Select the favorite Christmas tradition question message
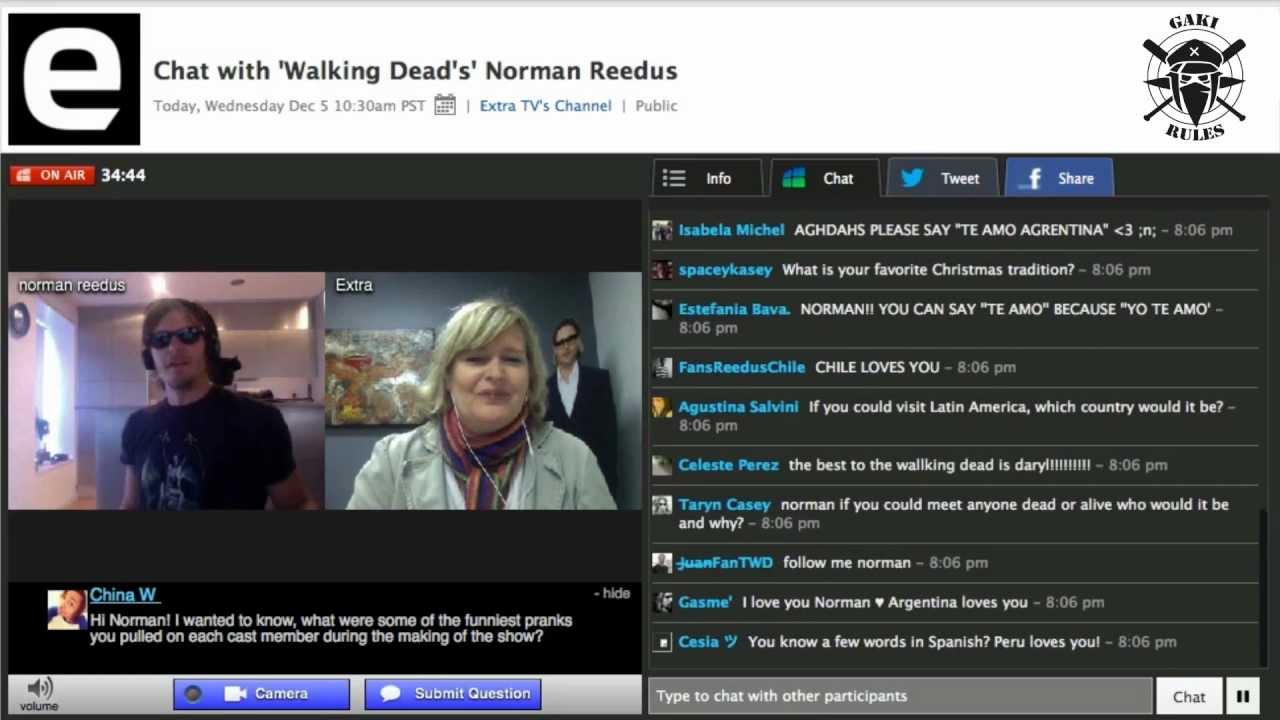 (x=928, y=270)
